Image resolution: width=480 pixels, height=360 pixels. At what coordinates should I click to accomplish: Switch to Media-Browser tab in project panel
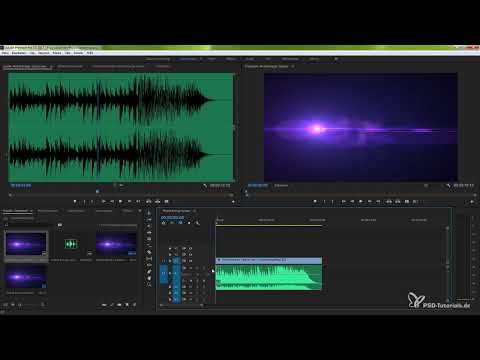48,211
